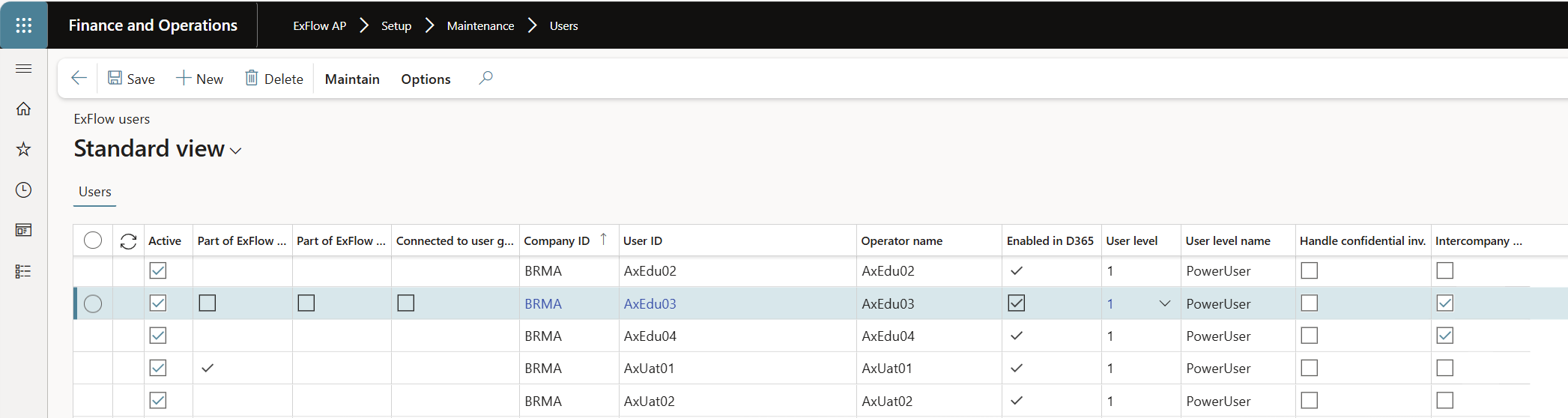Toggle Active checkbox for AxEdu02
Image resolution: width=1568 pixels, height=418 pixels.
[x=158, y=270]
